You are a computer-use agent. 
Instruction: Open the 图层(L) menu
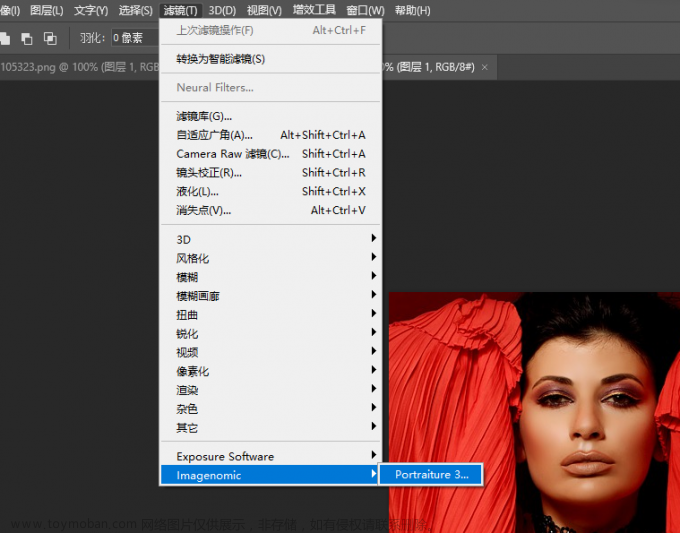pos(47,10)
